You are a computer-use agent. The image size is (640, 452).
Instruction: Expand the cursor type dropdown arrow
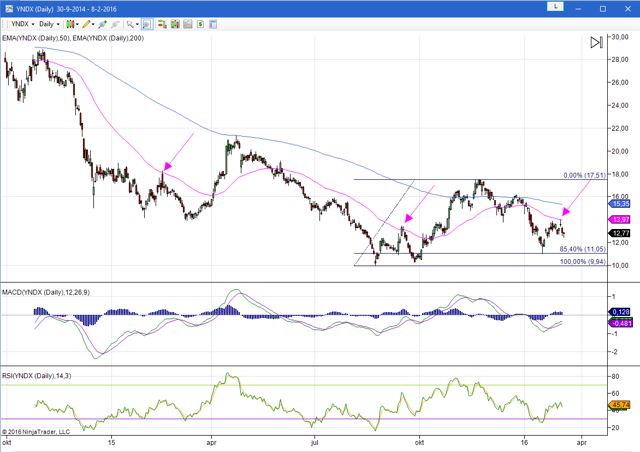click(x=137, y=24)
